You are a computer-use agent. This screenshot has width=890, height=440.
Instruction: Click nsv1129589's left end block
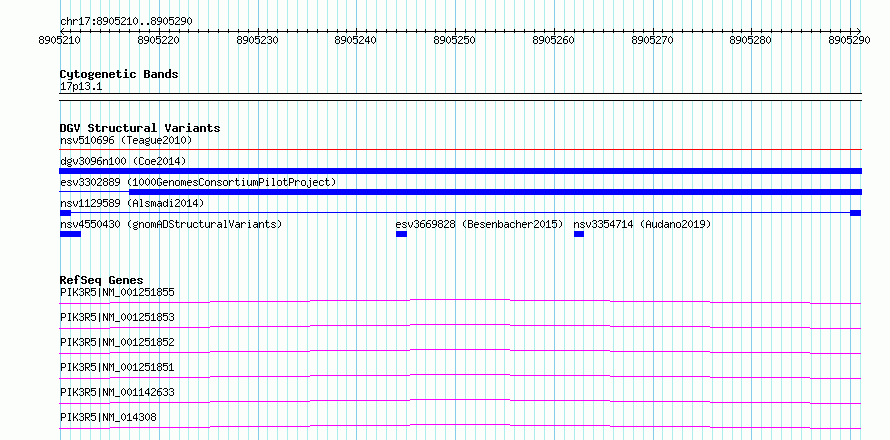(65, 213)
